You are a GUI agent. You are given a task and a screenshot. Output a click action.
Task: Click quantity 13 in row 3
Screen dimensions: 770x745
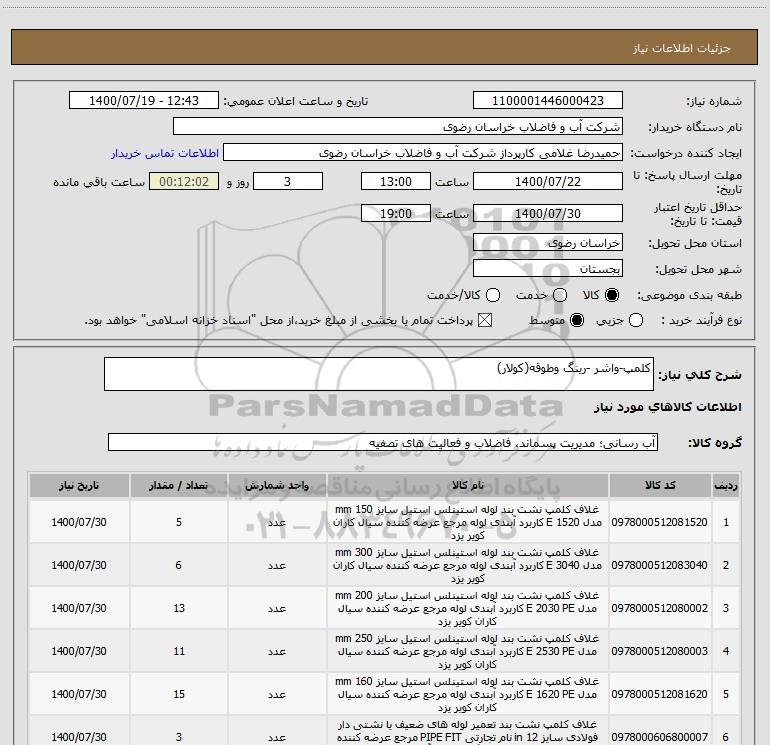[179, 608]
